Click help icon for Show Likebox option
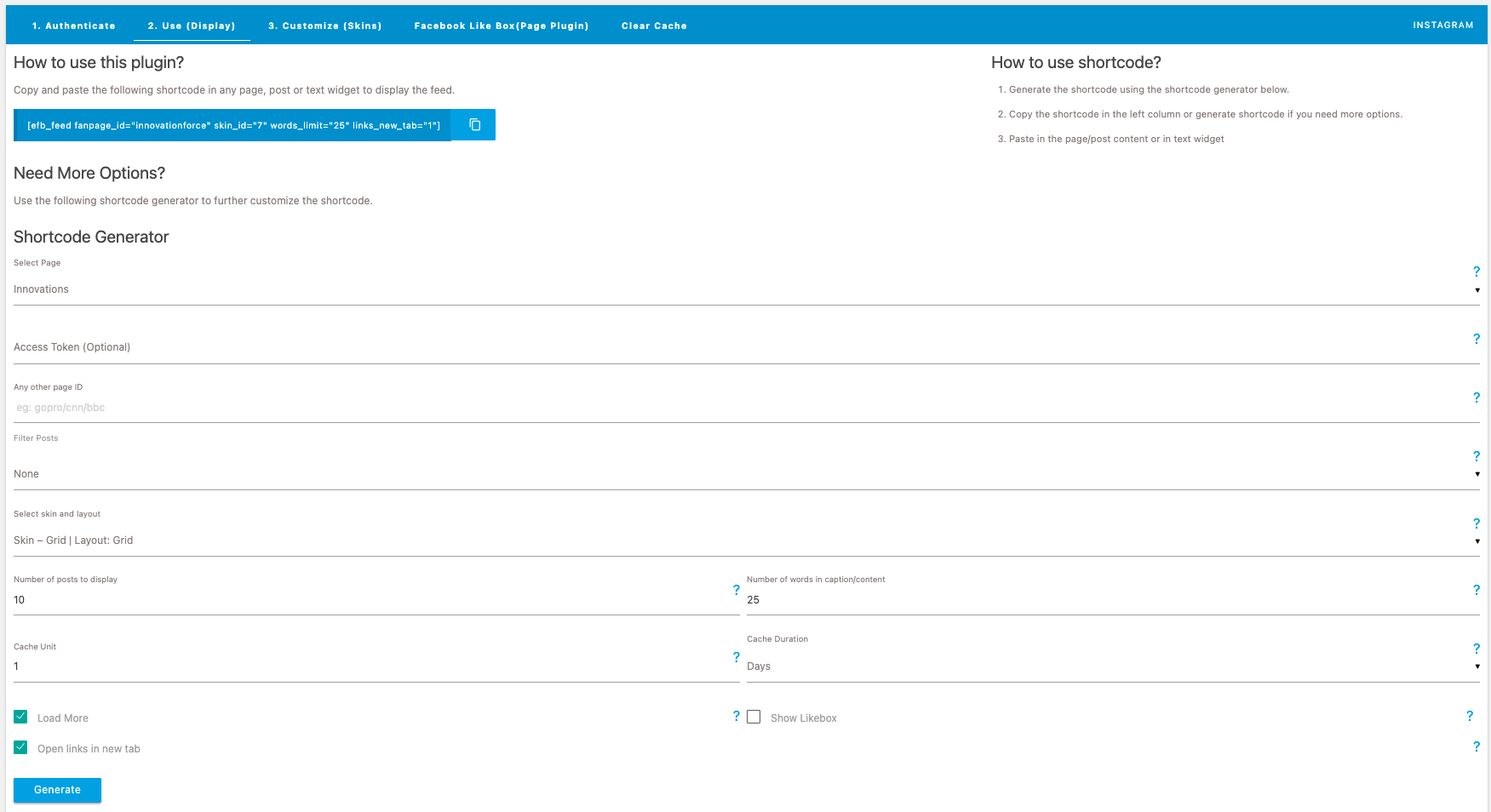The image size is (1491, 812). [1470, 716]
